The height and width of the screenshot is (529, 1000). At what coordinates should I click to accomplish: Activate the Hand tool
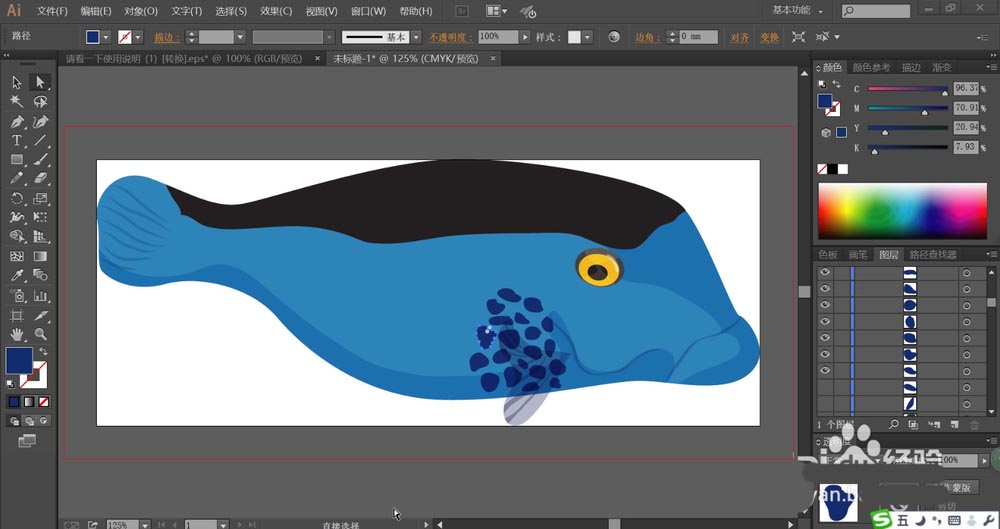click(17, 333)
